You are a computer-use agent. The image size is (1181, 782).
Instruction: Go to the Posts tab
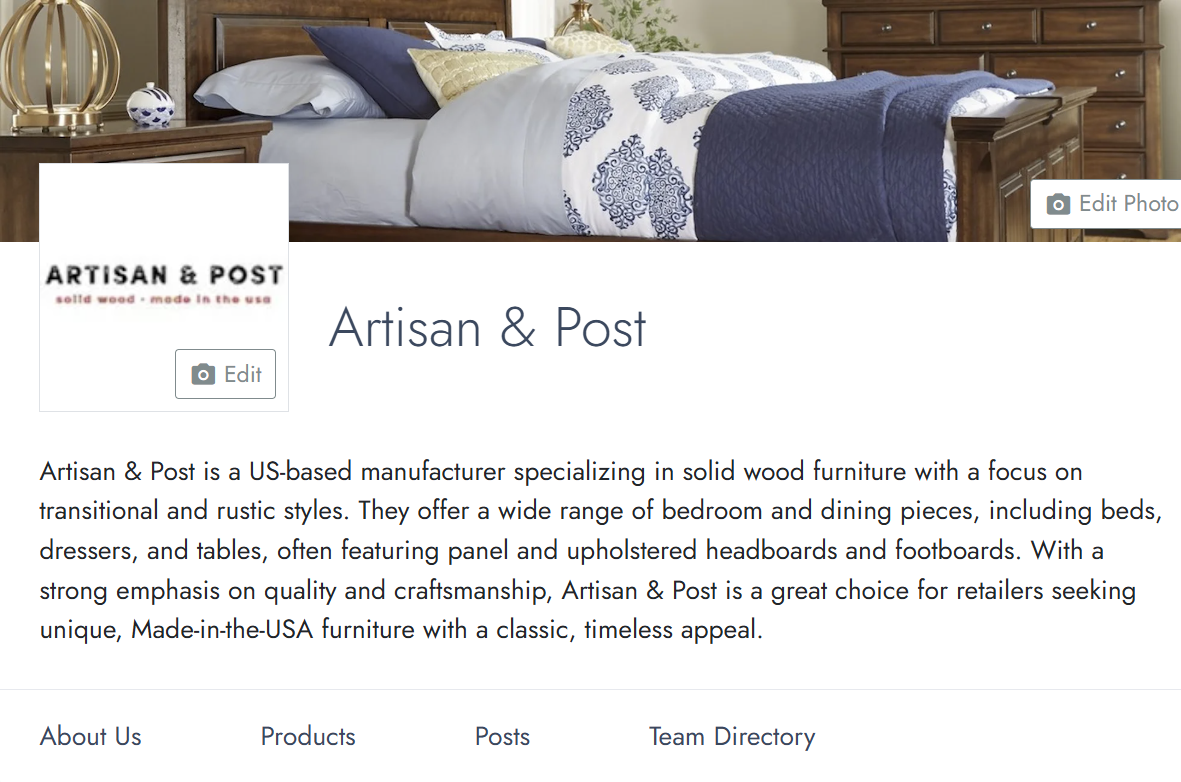pos(502,737)
